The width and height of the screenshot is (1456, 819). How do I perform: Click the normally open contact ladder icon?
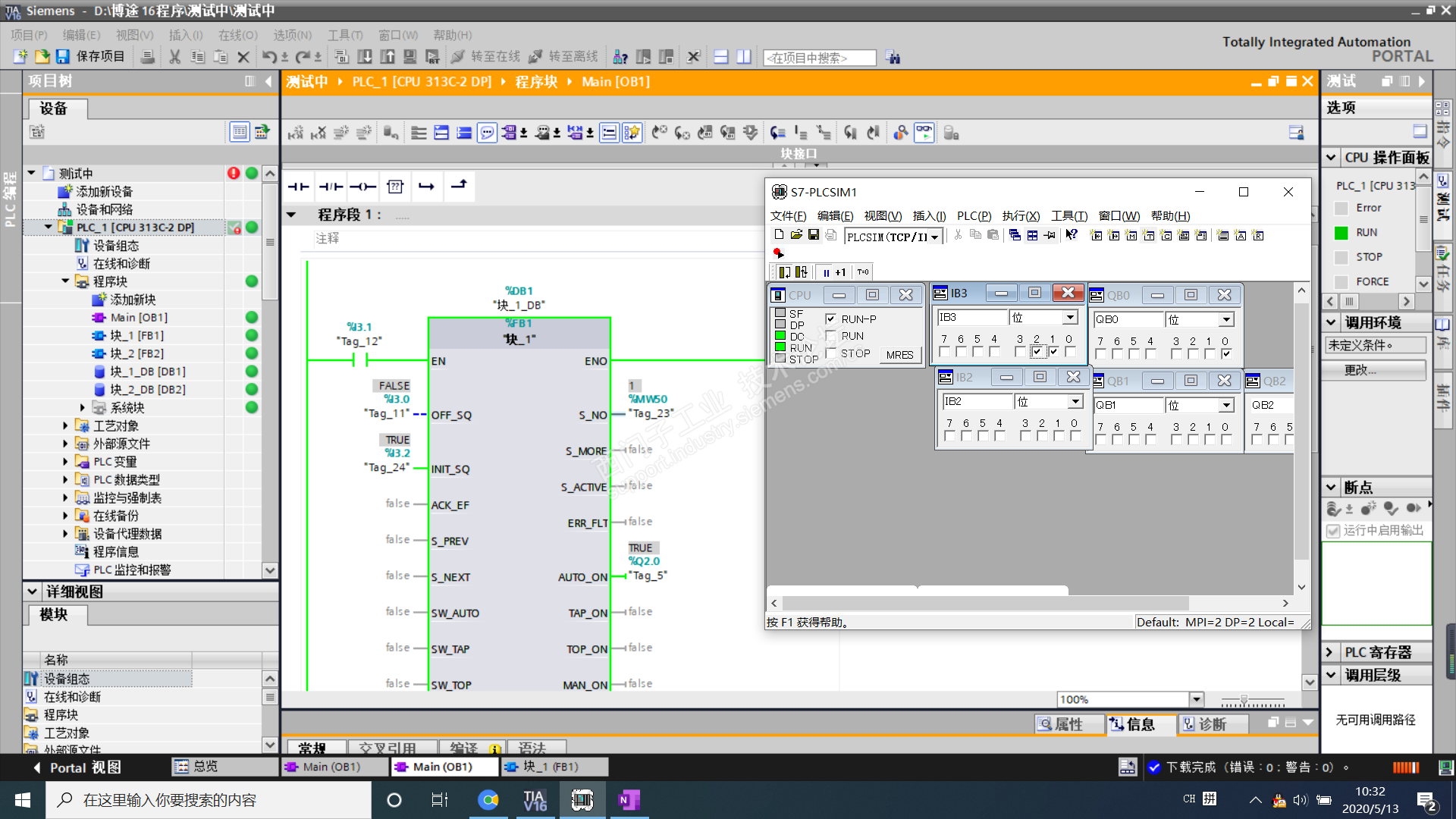click(298, 187)
